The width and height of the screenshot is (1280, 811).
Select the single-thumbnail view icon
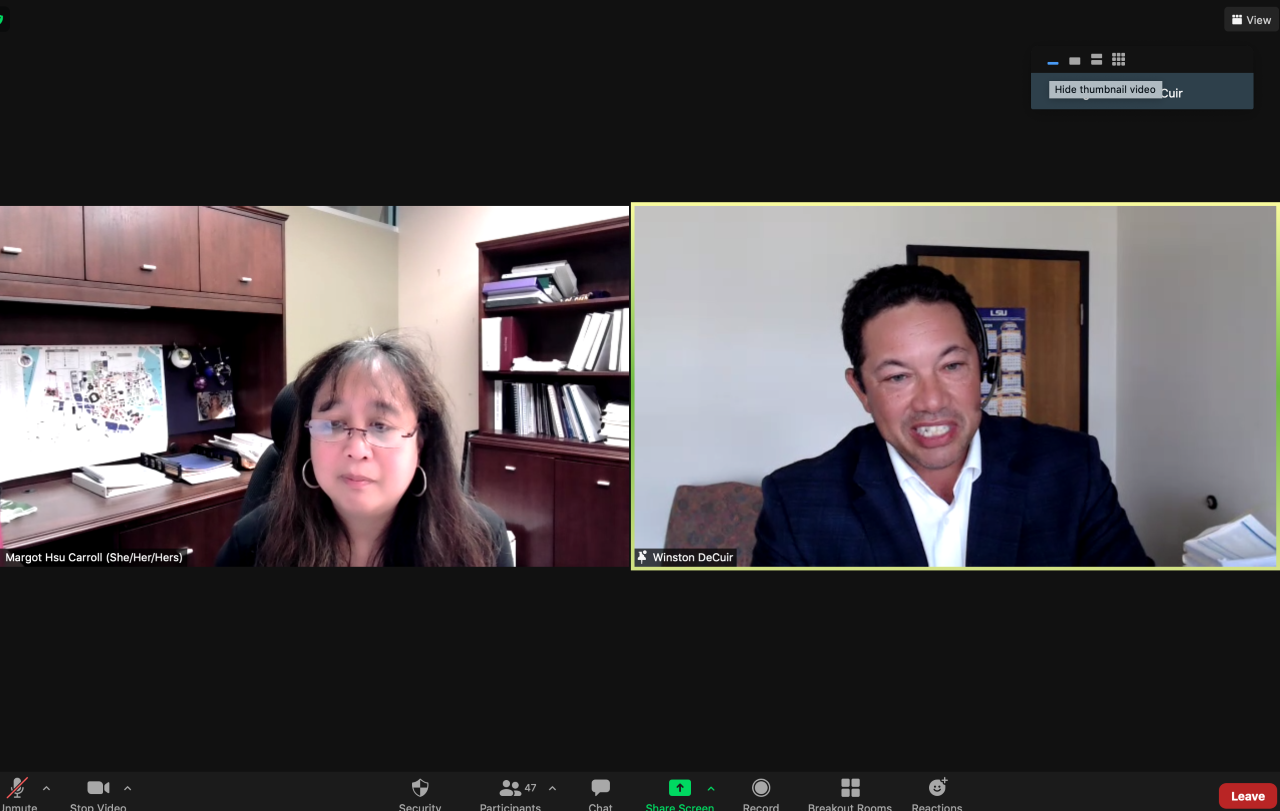point(1075,61)
